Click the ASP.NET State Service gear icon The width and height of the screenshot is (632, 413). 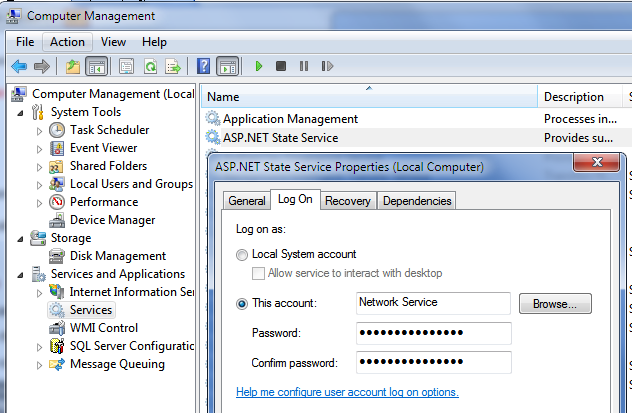pyautogui.click(x=212, y=137)
